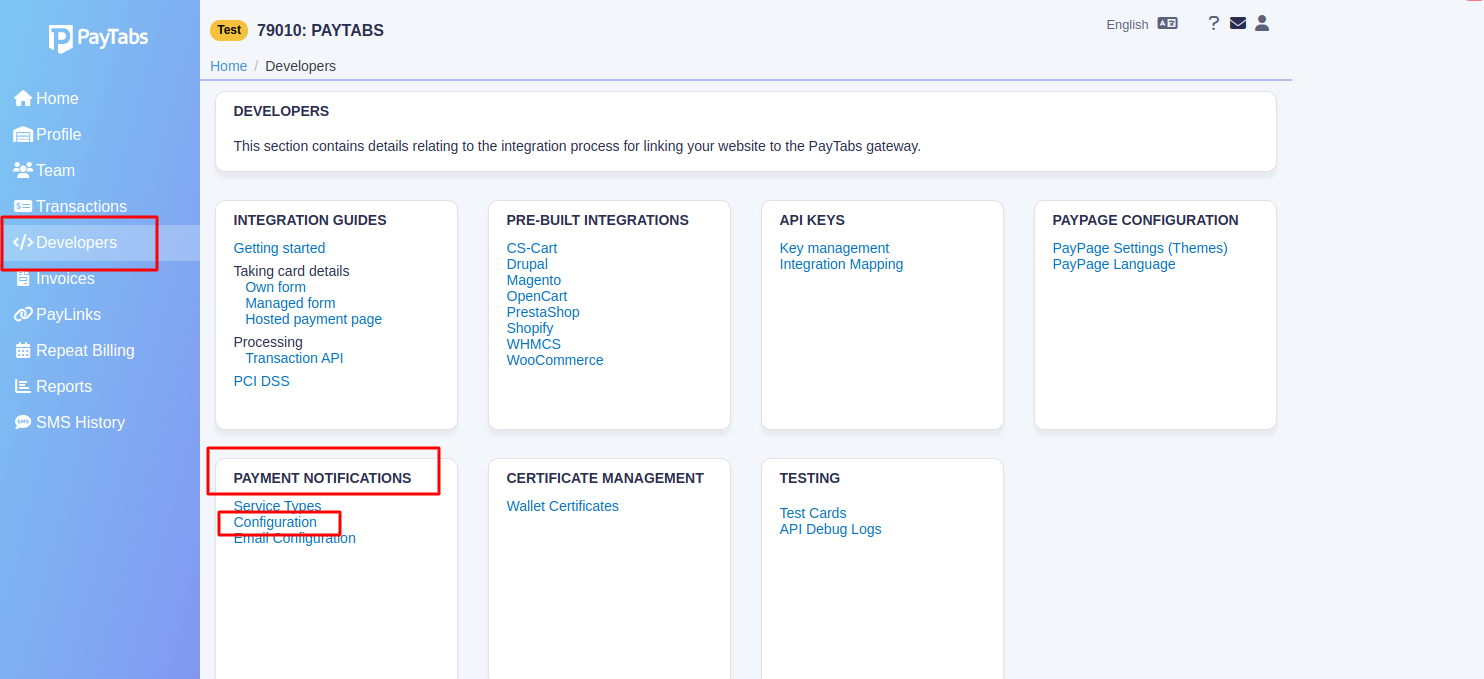Go to the Team section

(x=56, y=170)
